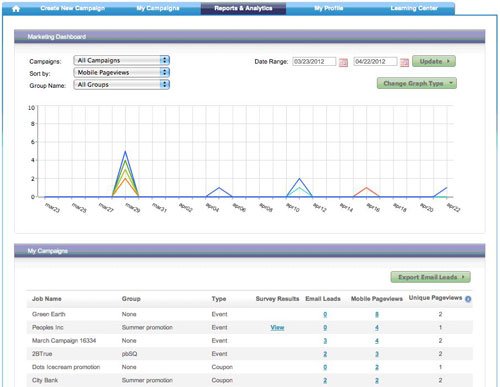Open the Sort by Mobile Pageviews dropdown
The image size is (500, 387).
[x=122, y=72]
